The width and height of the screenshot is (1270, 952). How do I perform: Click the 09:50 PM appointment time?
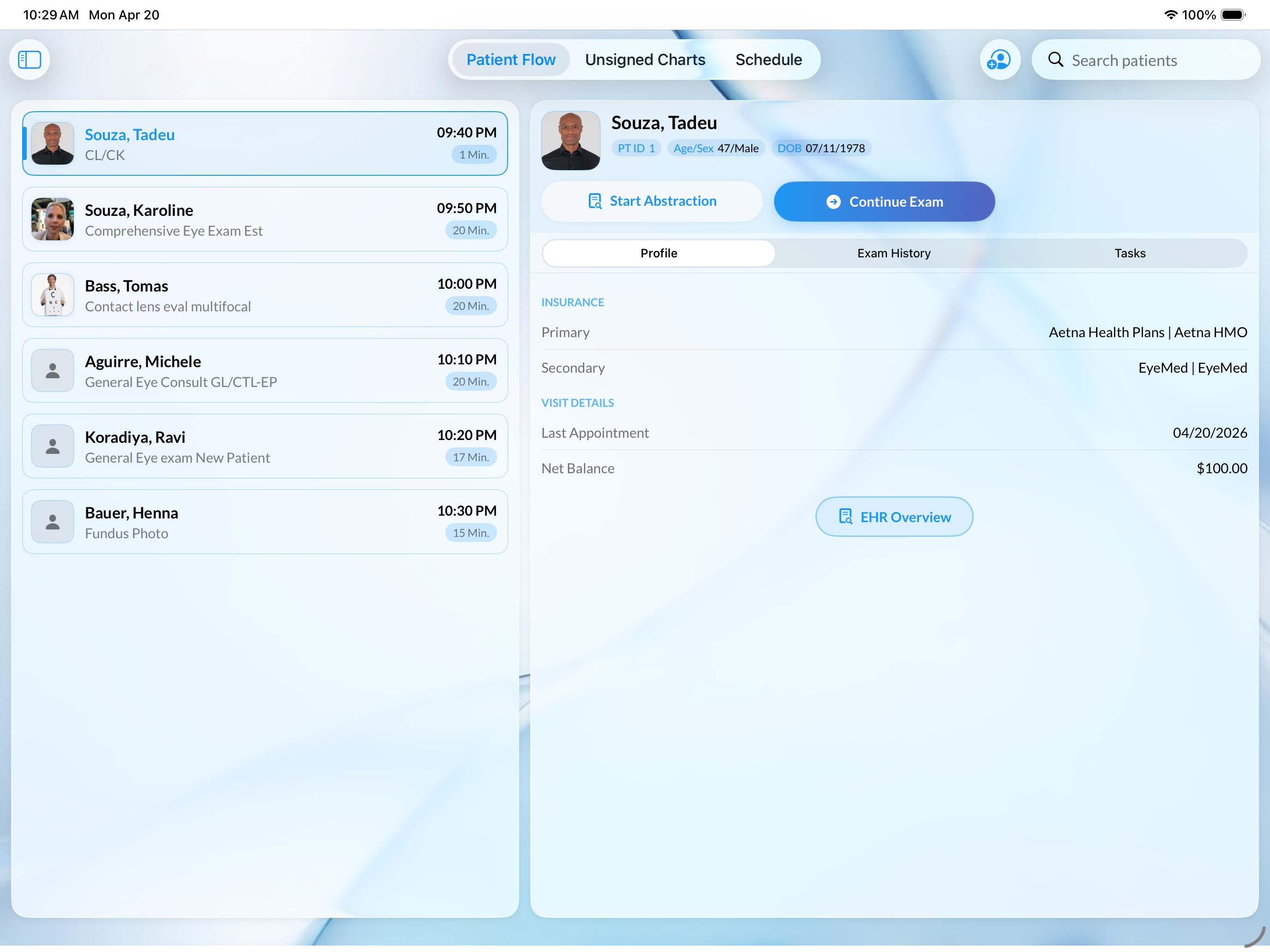pyautogui.click(x=466, y=208)
